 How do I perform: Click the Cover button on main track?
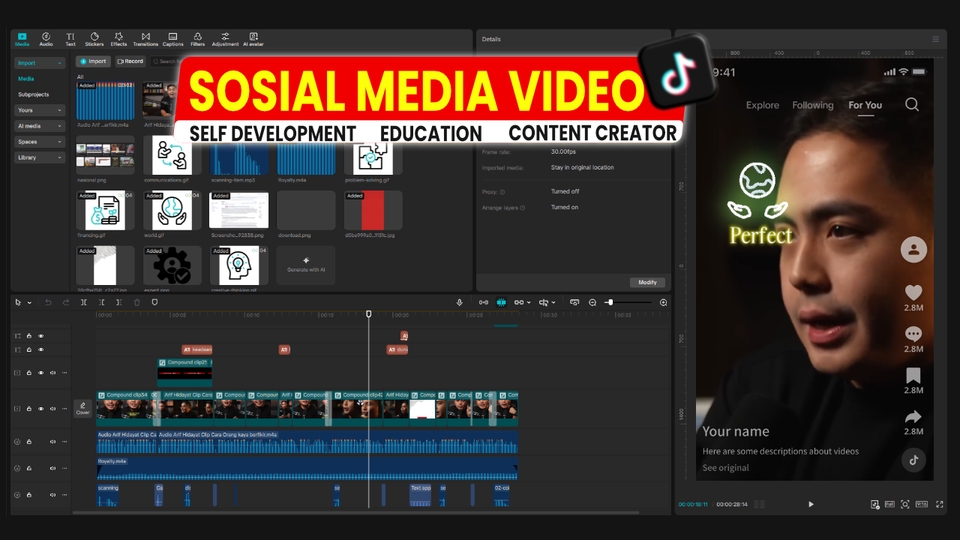(83, 408)
